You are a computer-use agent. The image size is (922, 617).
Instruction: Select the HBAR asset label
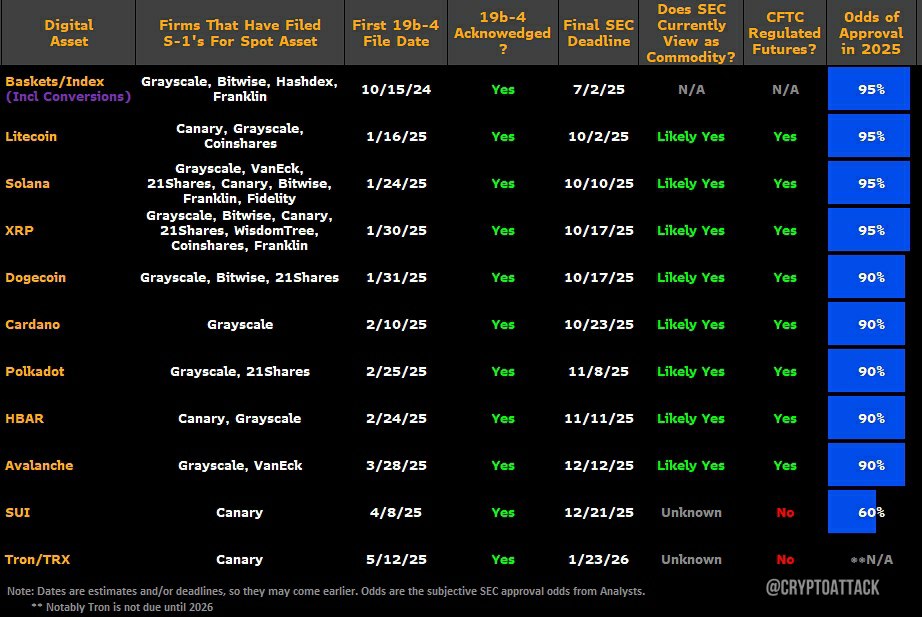(25, 419)
